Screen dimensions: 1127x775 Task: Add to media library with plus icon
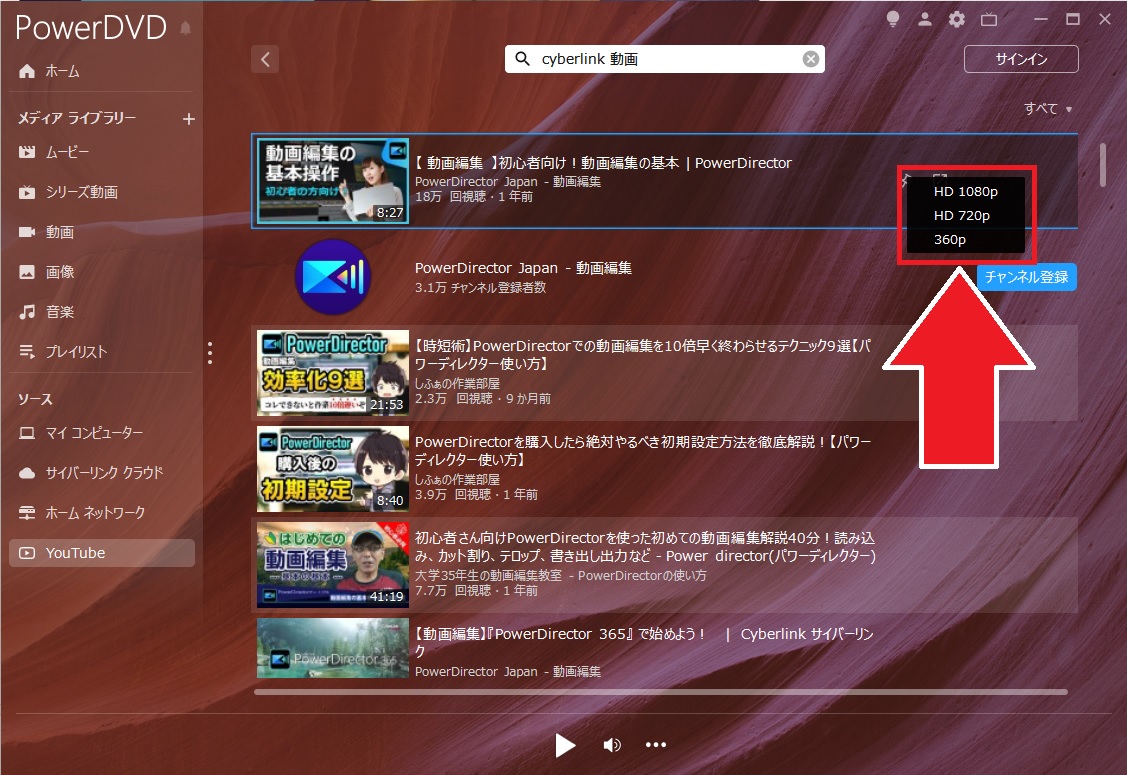[188, 119]
